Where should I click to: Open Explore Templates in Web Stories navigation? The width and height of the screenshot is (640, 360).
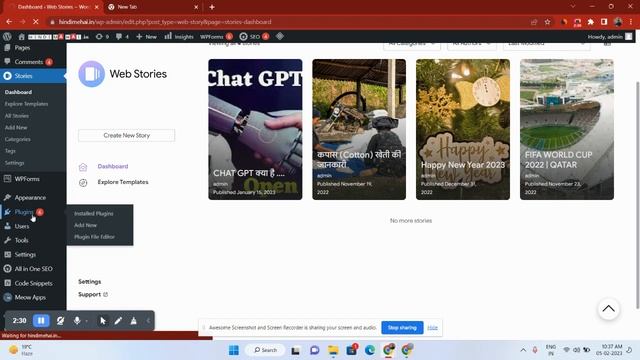point(123,182)
